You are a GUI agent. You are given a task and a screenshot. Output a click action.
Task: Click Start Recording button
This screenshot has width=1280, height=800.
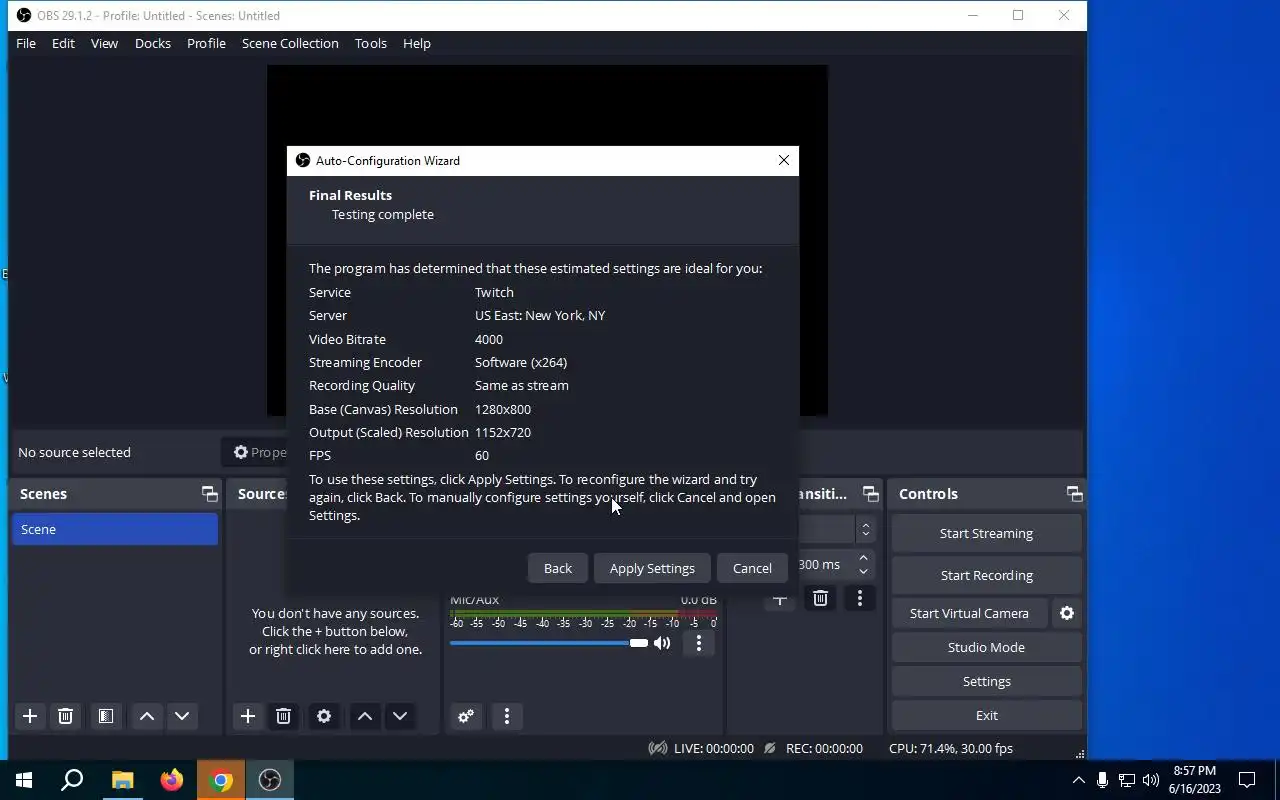(x=986, y=575)
